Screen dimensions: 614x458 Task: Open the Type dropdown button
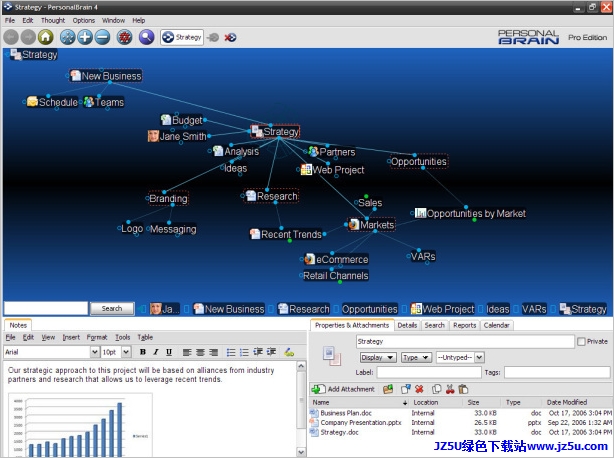[x=416, y=357]
